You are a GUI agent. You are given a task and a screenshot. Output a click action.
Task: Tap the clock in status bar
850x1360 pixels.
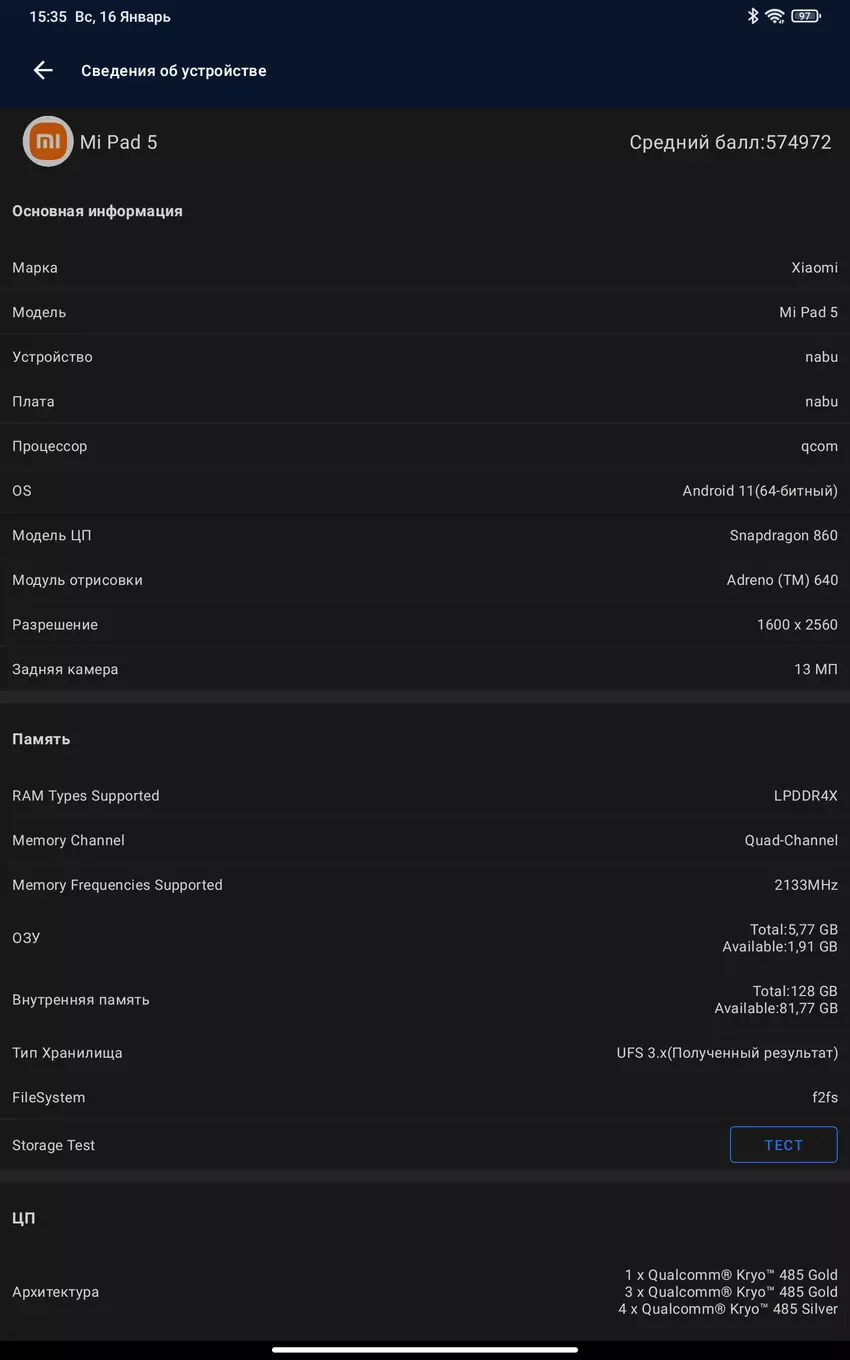[46, 17]
